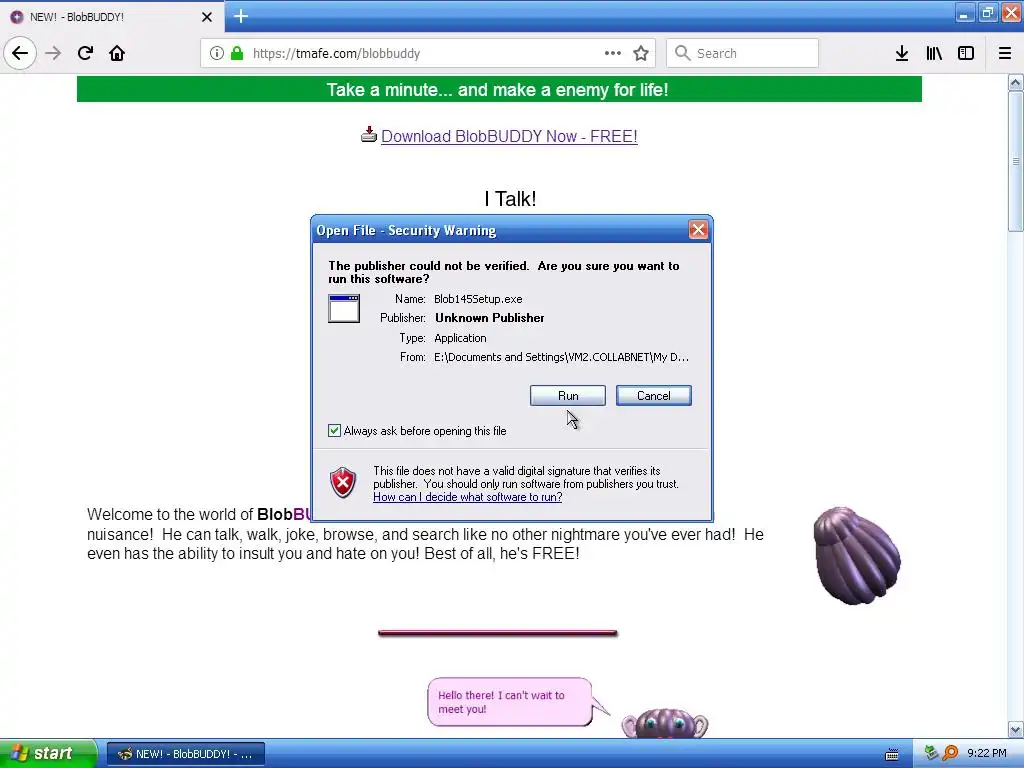
Task: Go back using the browser back arrow
Action: 20,53
